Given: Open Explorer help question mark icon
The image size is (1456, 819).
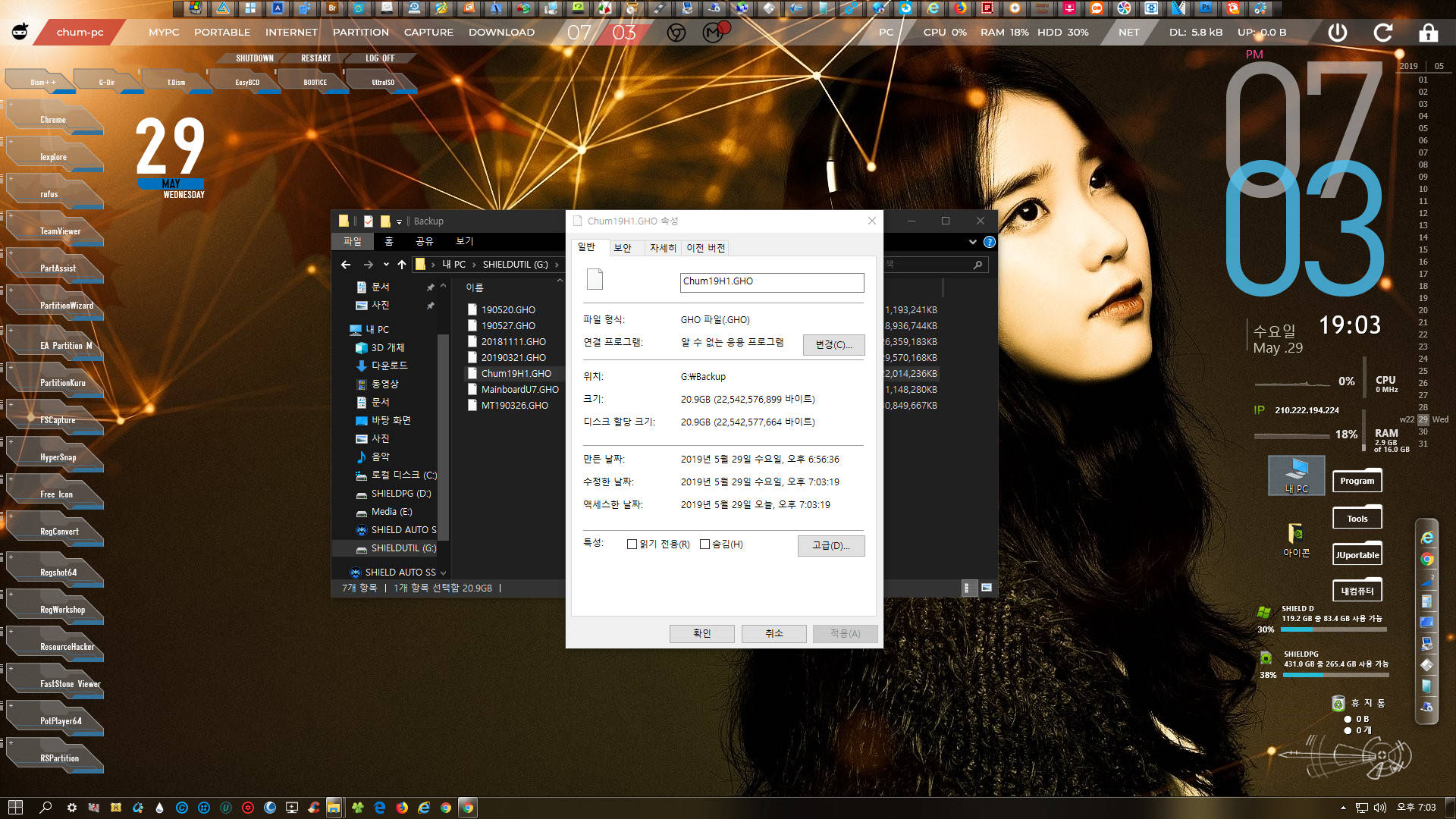Looking at the screenshot, I should [989, 242].
